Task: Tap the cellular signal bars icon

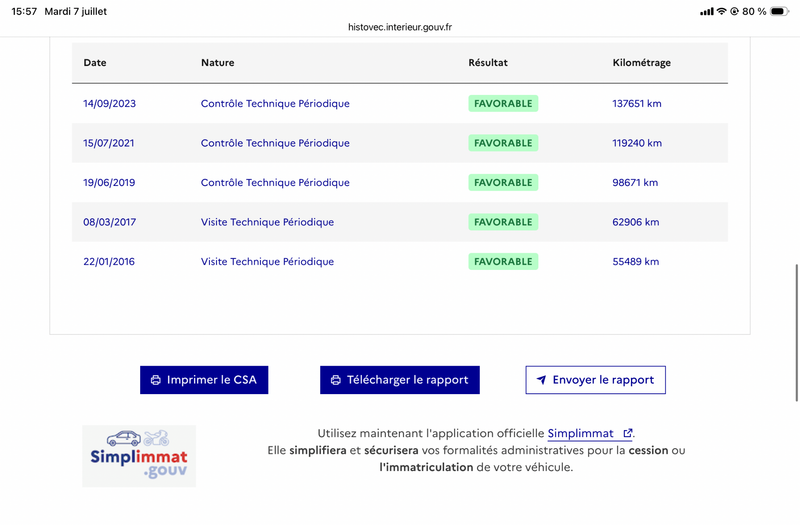Action: 707,11
